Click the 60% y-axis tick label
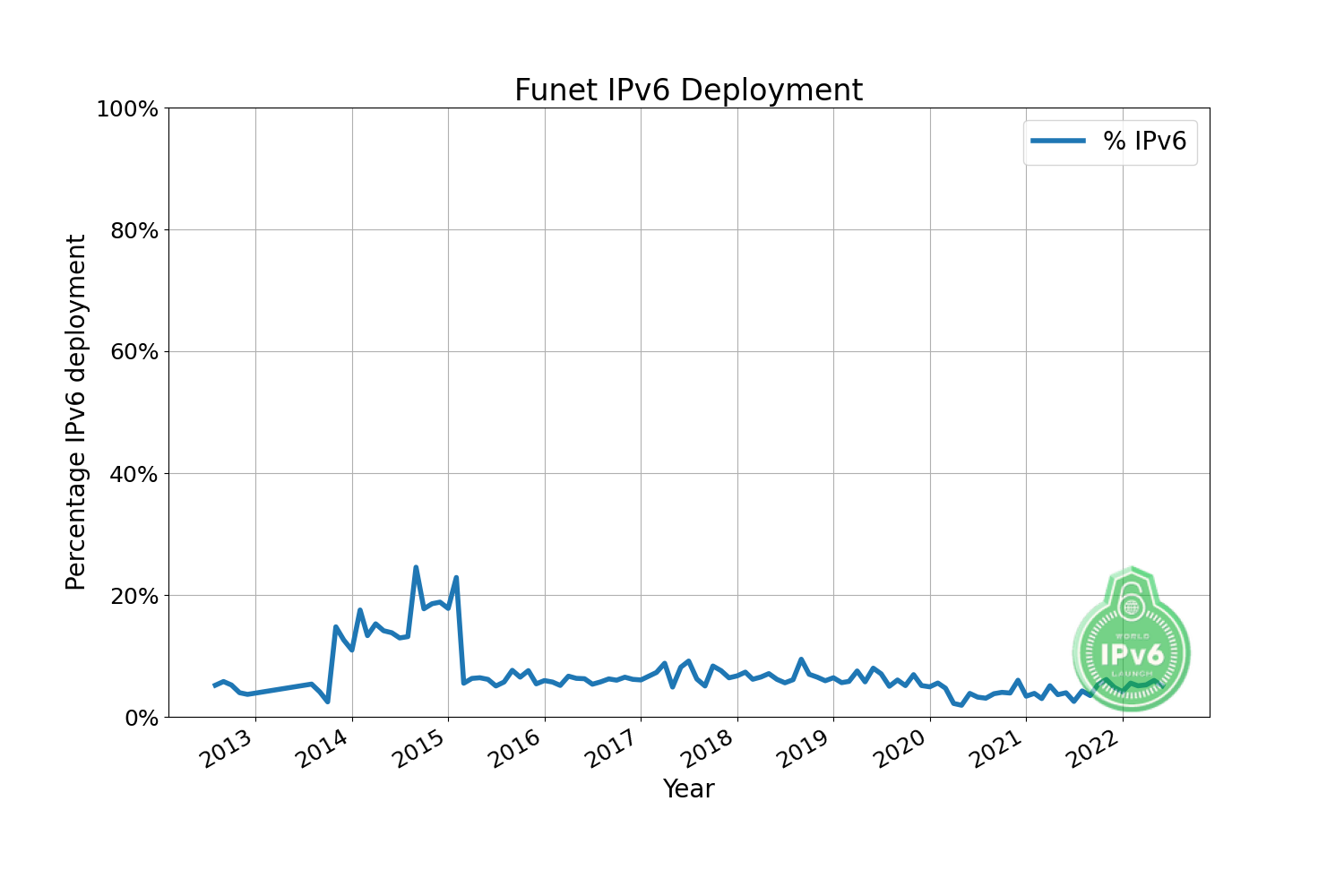Image resolution: width=1344 pixels, height=896 pixels. pyautogui.click(x=133, y=352)
